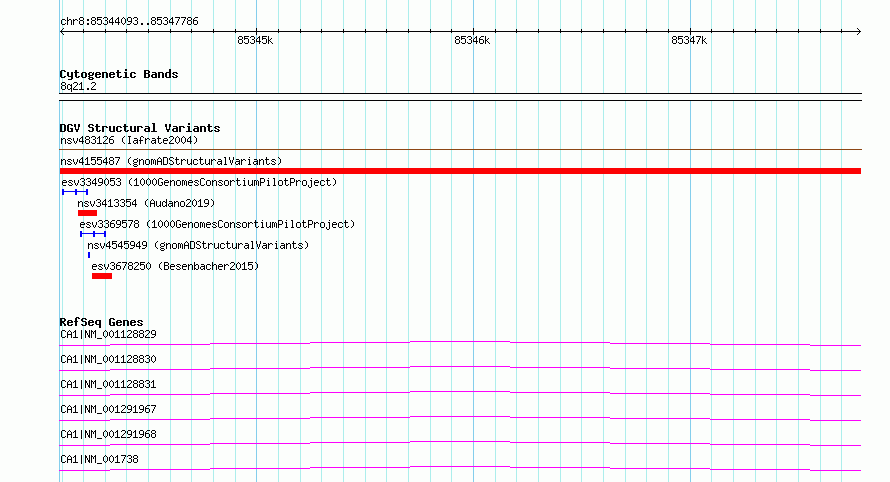
Task: Click the CA1|NM_001128831 transcript label
Action: point(108,384)
